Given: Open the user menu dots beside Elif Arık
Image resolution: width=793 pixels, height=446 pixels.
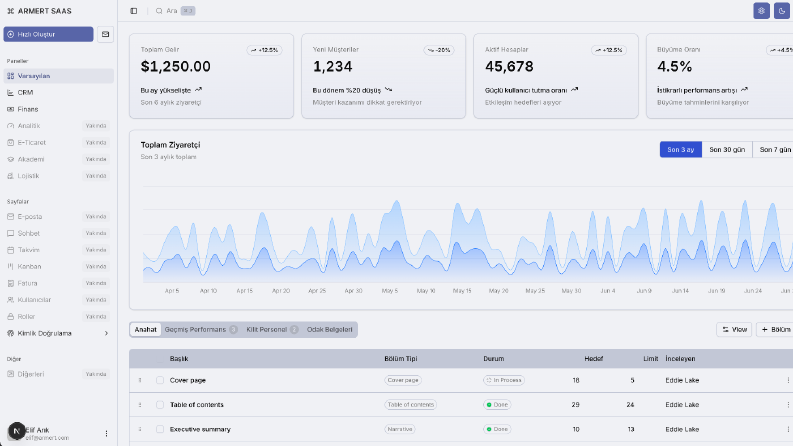Looking at the screenshot, I should [106, 433].
